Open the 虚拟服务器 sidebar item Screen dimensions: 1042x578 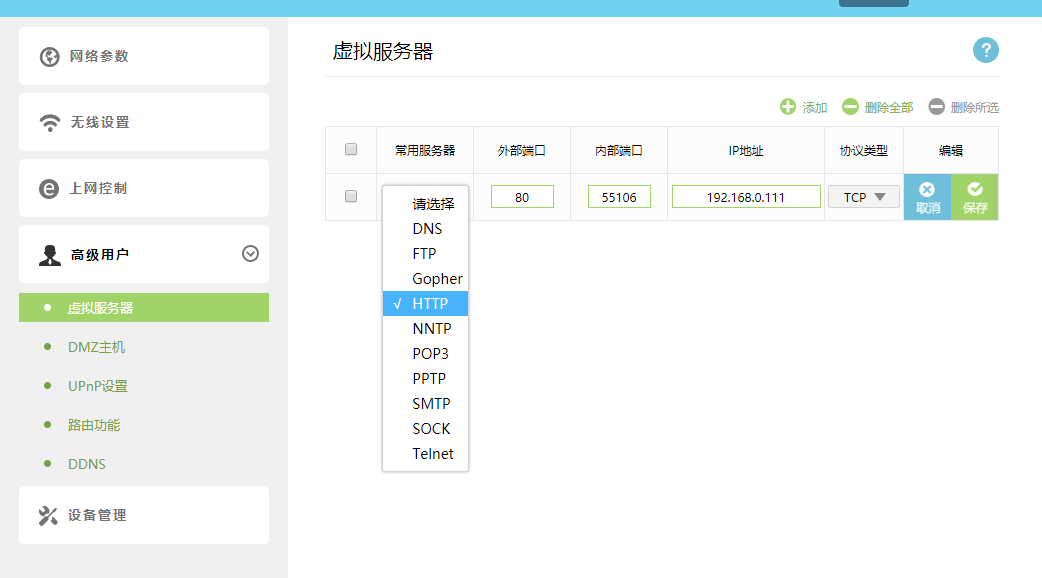point(144,308)
